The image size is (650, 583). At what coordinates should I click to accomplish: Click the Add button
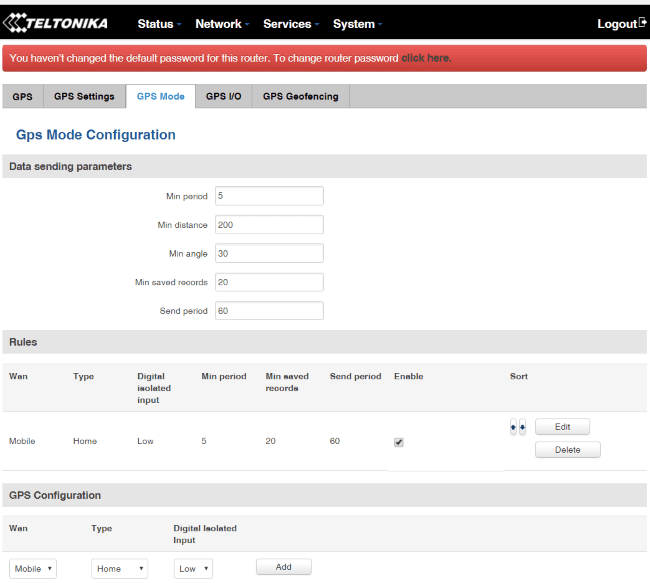click(x=283, y=567)
